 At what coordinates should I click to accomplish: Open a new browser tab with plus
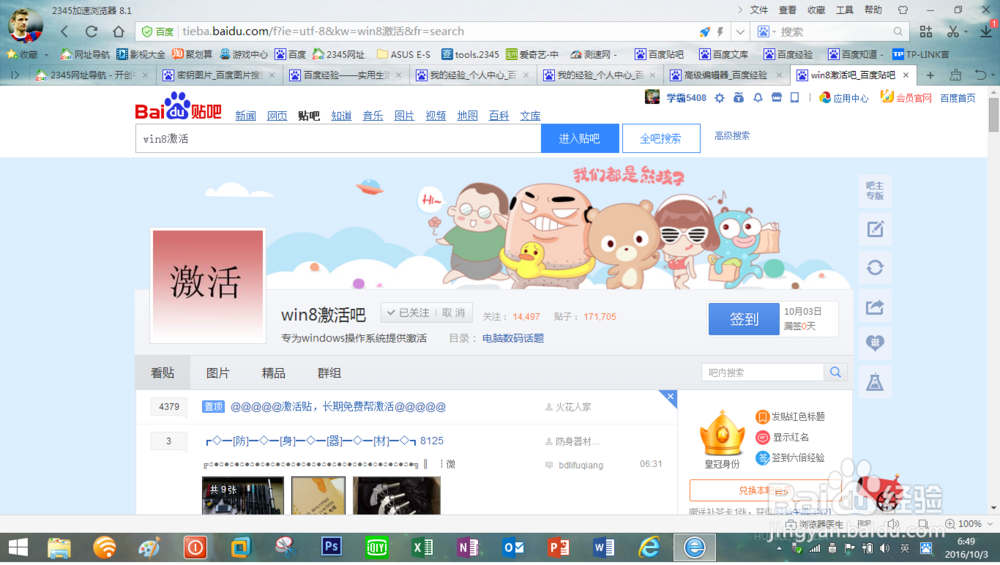pos(930,75)
